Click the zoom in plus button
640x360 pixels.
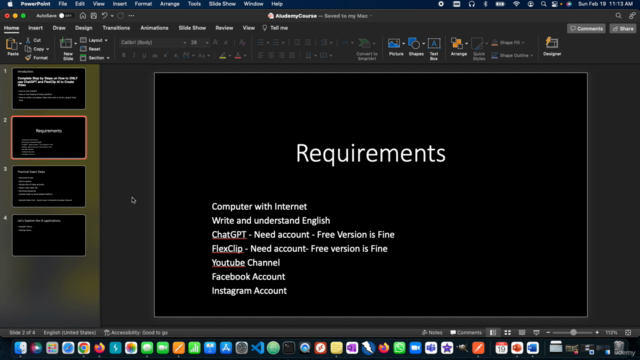pyautogui.click(x=597, y=333)
